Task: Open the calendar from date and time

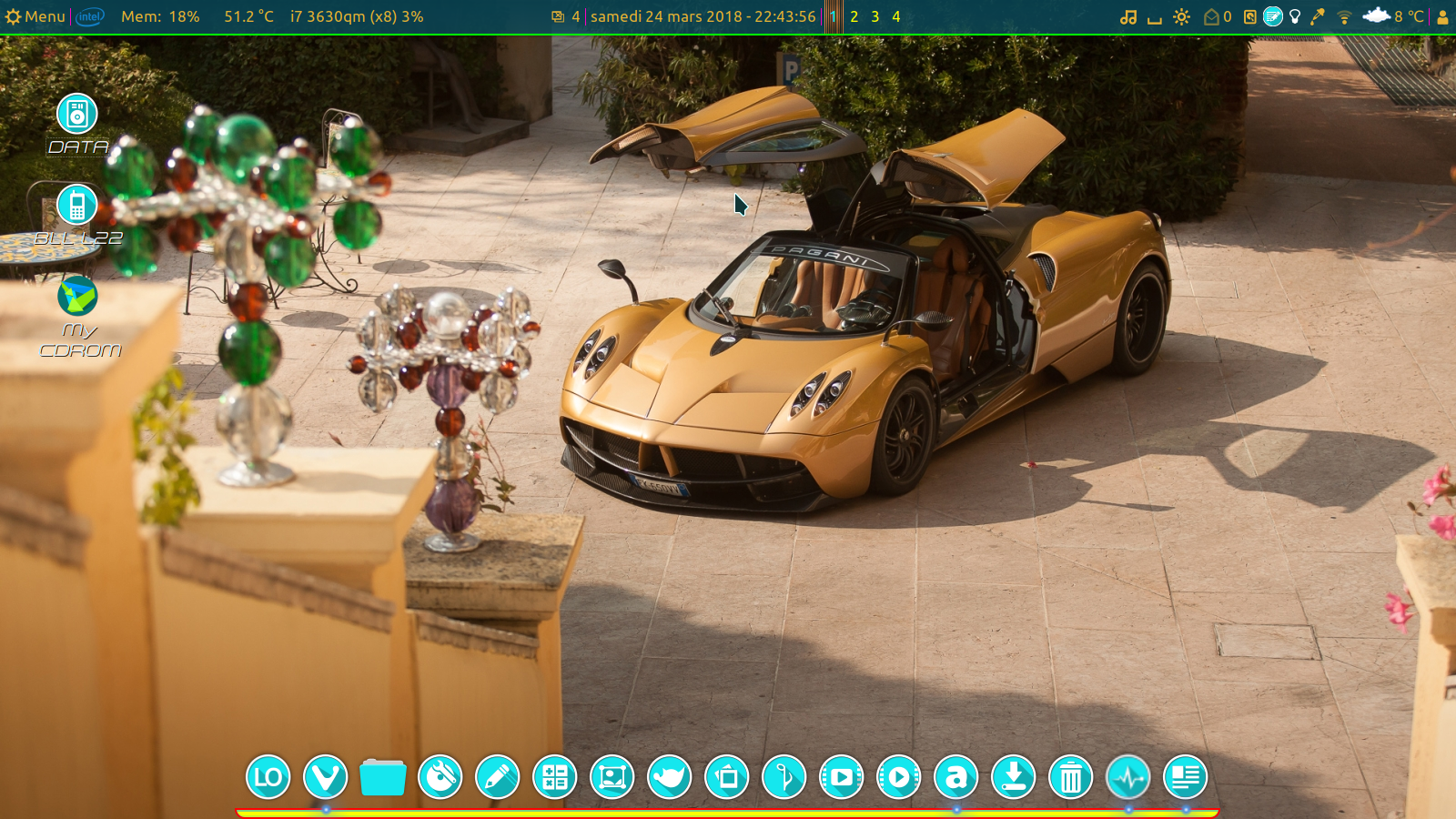Action: pyautogui.click(x=703, y=16)
